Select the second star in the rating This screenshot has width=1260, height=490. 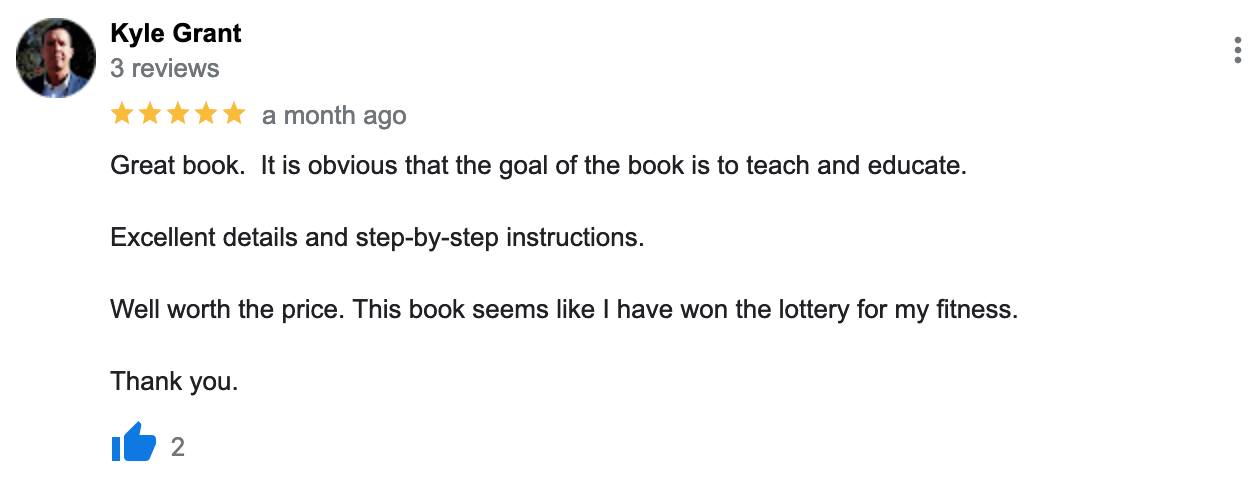click(150, 113)
